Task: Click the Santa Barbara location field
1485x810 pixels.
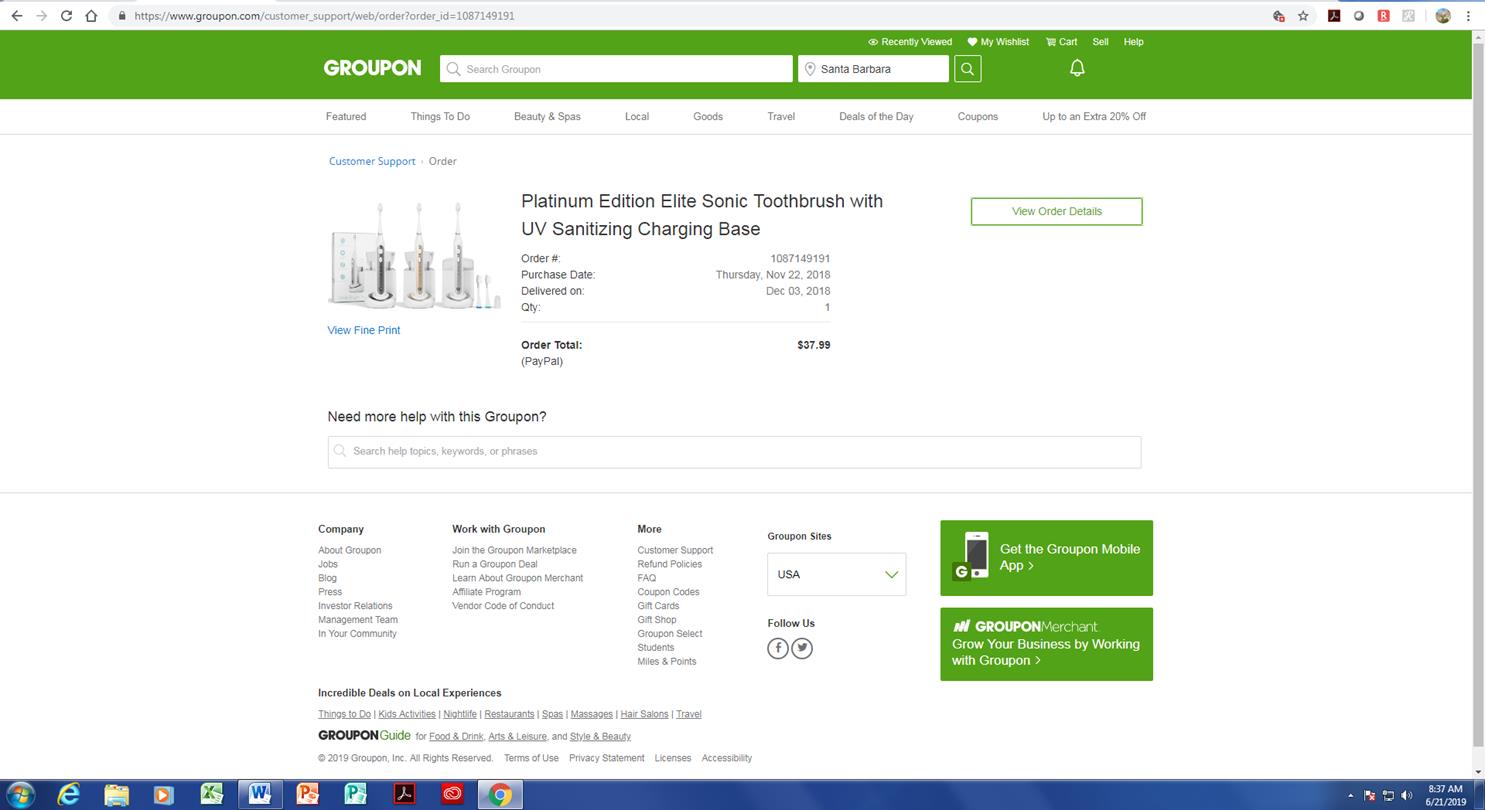Action: [x=873, y=69]
